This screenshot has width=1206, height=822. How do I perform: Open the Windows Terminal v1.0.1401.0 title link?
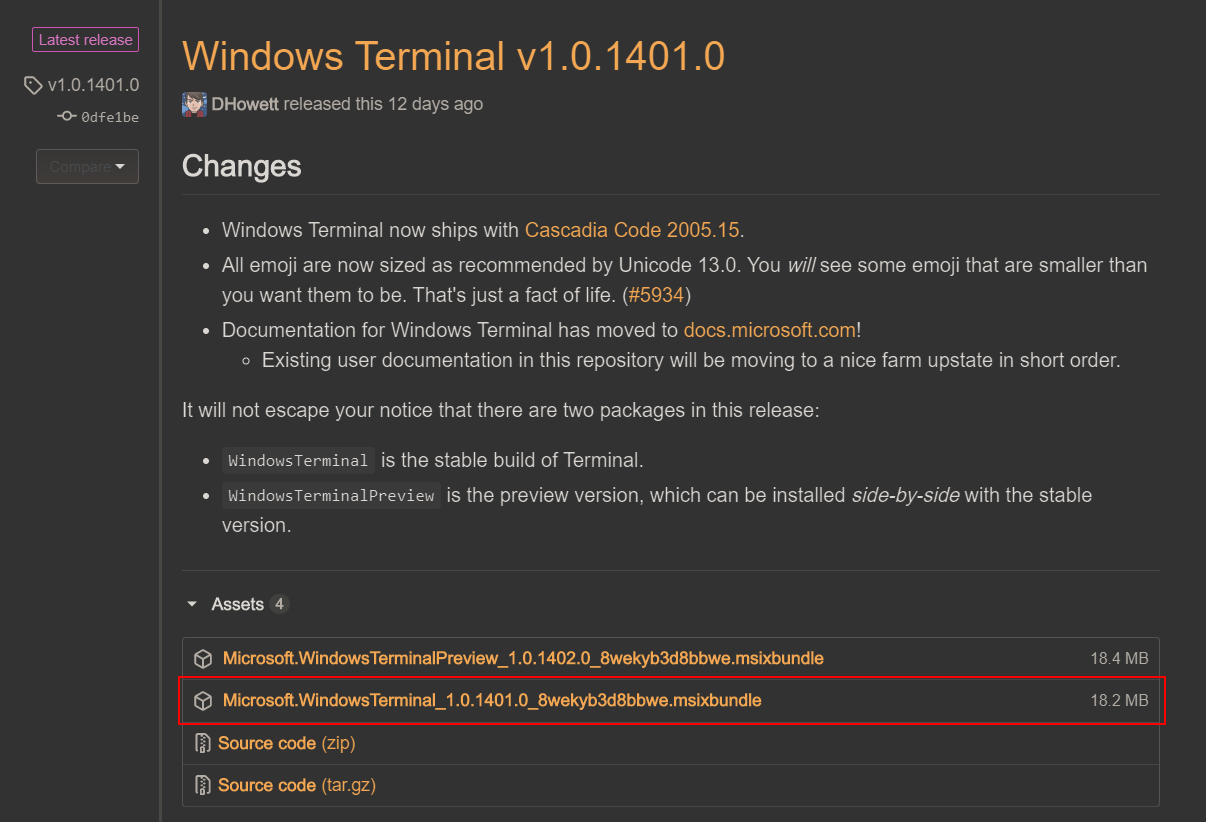coord(453,56)
